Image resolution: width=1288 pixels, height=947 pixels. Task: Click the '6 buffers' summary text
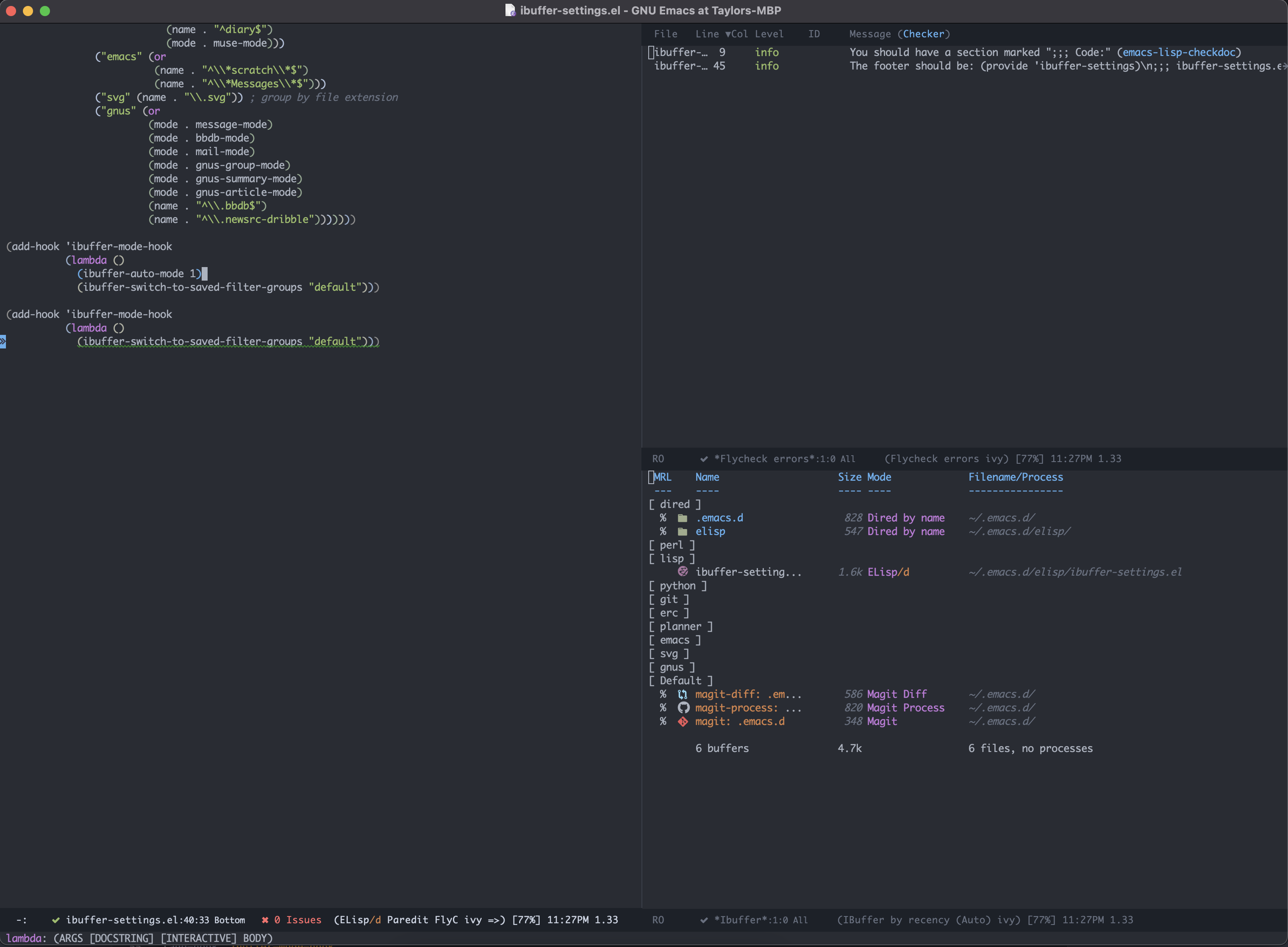click(x=722, y=748)
